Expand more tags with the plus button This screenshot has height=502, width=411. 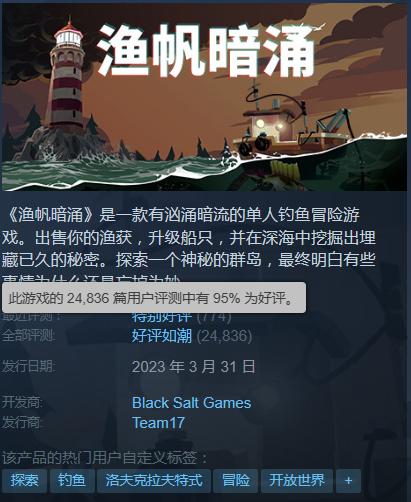(x=348, y=481)
